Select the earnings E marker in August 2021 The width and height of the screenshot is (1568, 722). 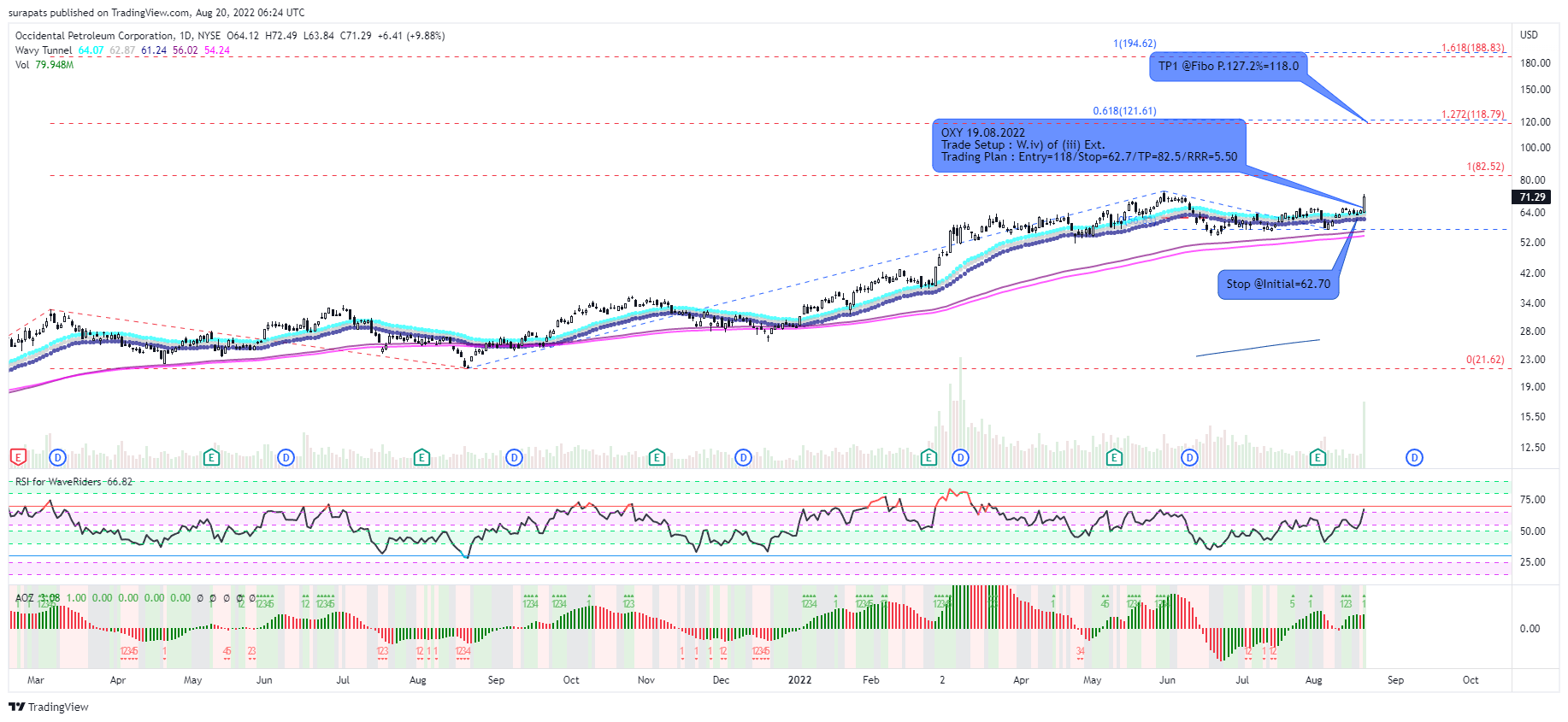pos(421,458)
